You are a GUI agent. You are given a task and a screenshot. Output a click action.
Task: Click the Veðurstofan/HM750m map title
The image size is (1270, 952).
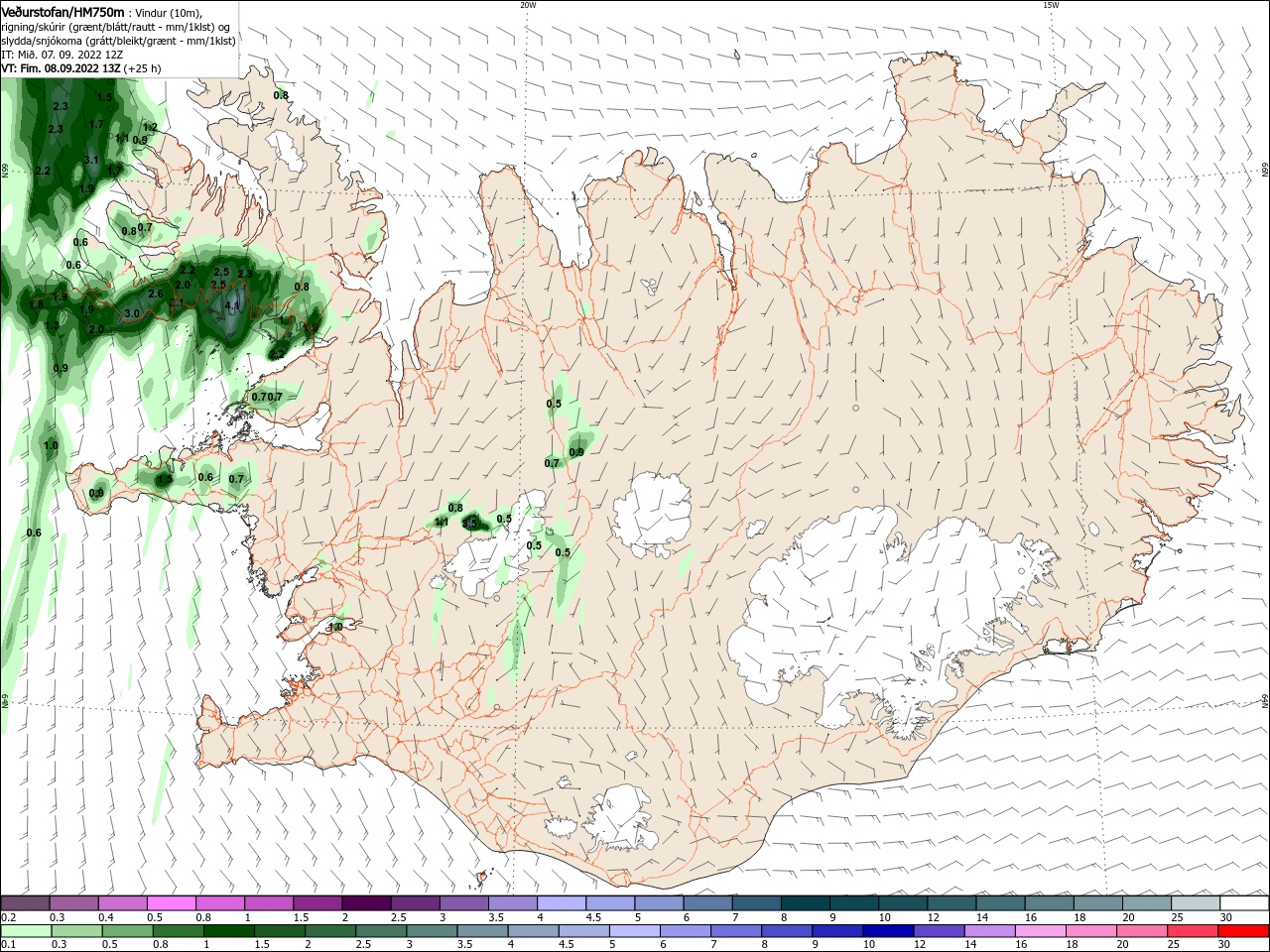tap(63, 12)
